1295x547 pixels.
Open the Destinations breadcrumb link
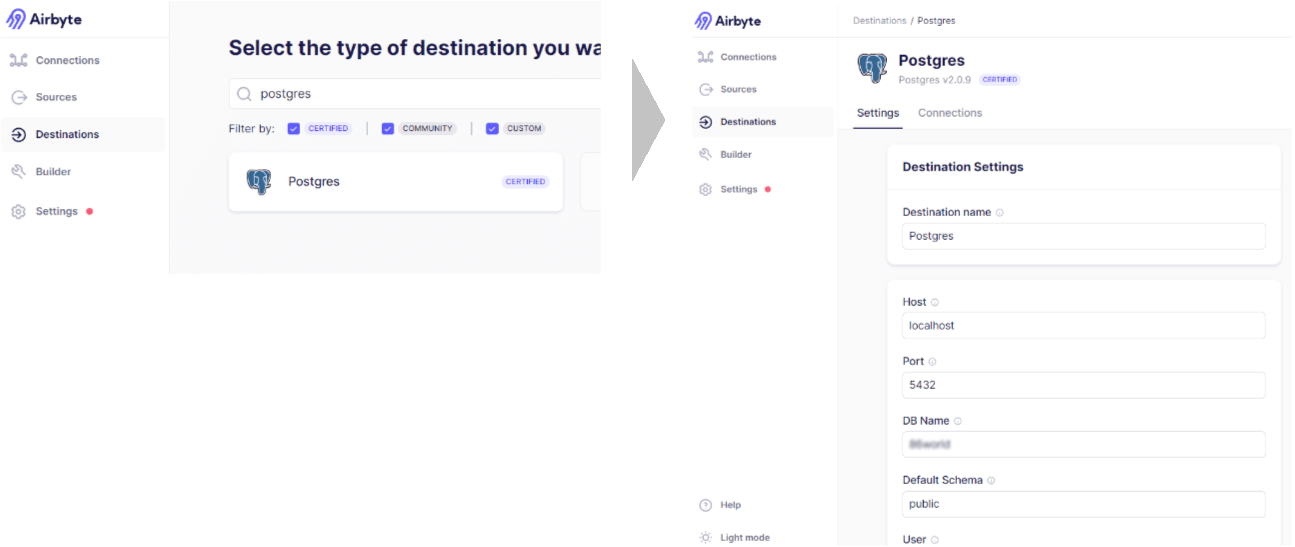coord(879,21)
